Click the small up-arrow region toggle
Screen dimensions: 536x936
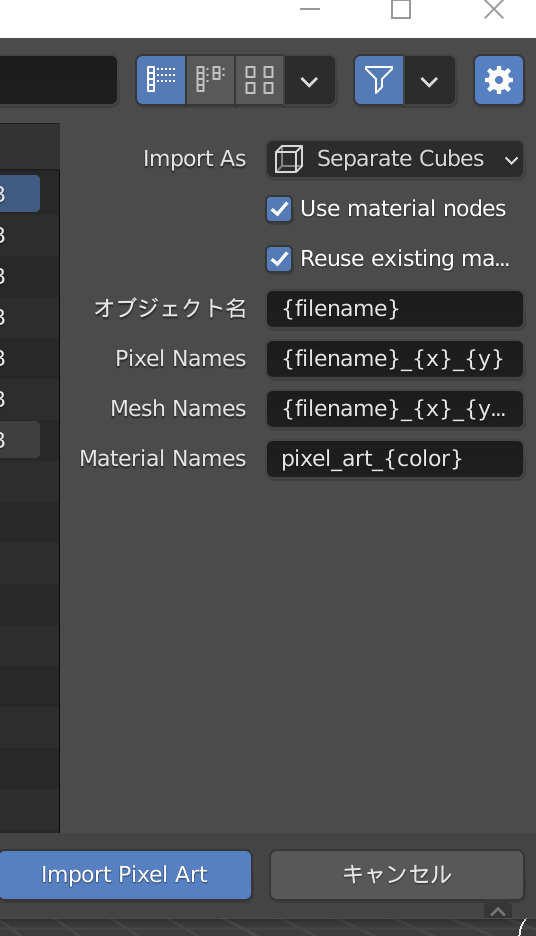pos(498,912)
